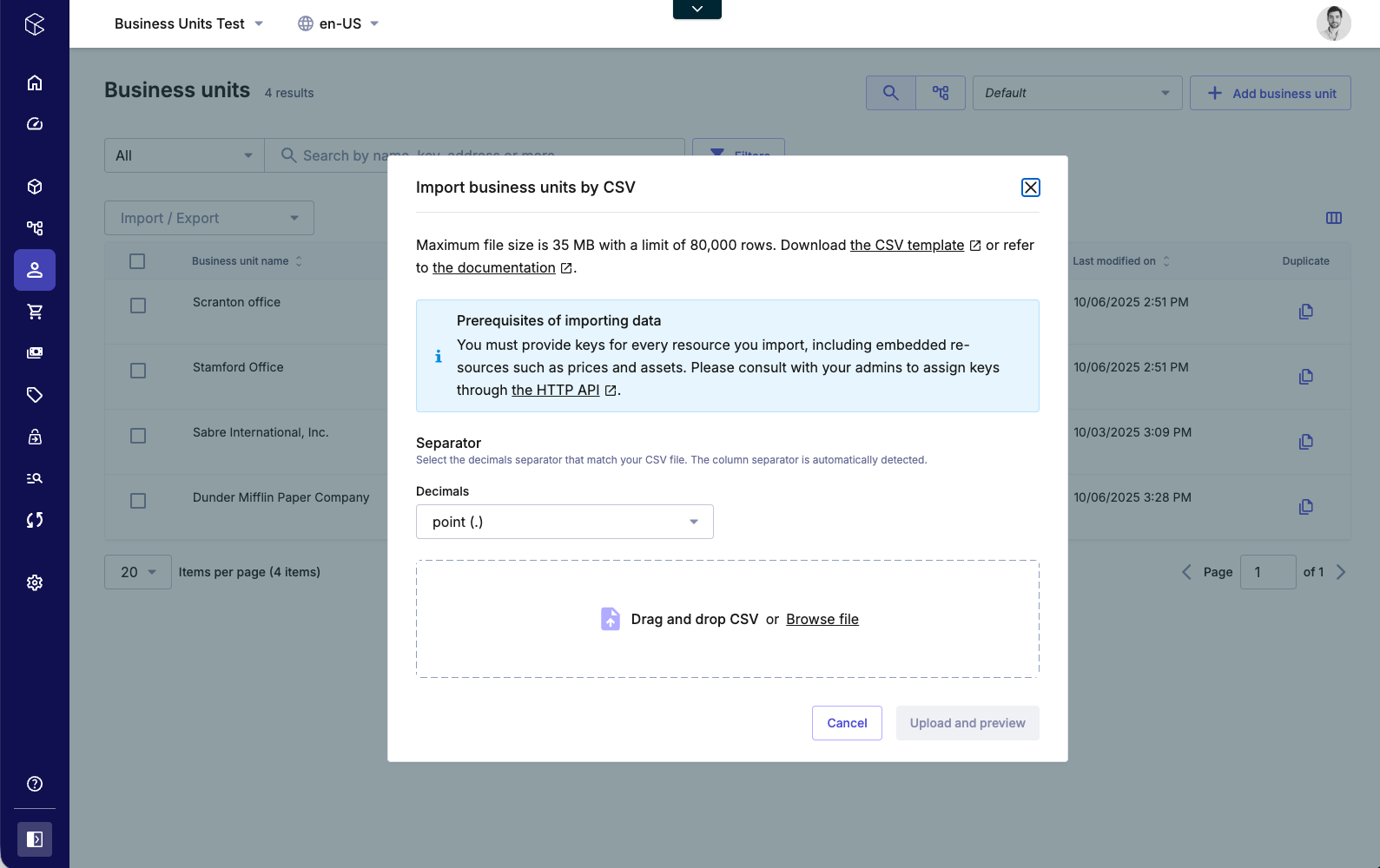This screenshot has width=1380, height=868.
Task: Open the en-US locale dropdown
Action: (x=339, y=23)
